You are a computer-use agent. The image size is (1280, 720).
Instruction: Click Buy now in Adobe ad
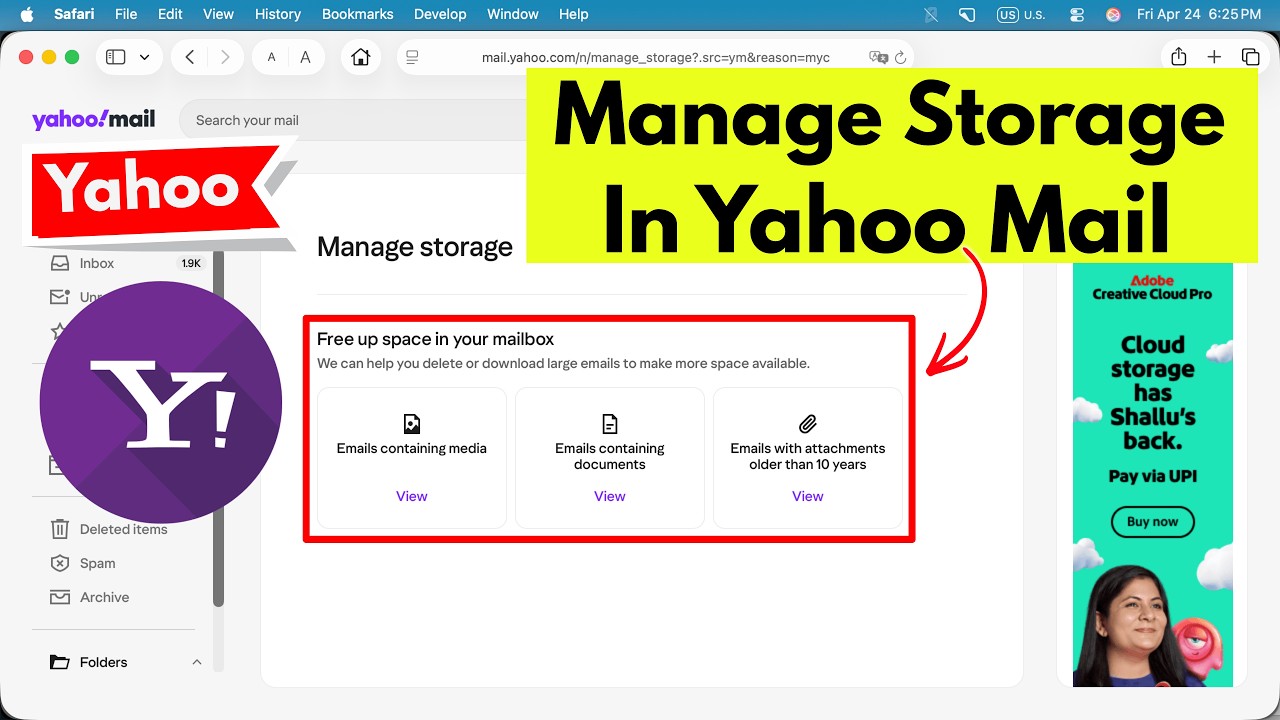[x=1152, y=521]
